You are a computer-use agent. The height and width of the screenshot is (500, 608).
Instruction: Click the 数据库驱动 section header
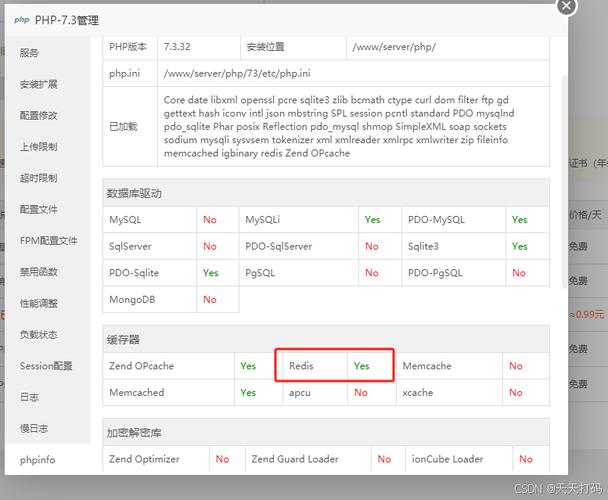click(326, 193)
